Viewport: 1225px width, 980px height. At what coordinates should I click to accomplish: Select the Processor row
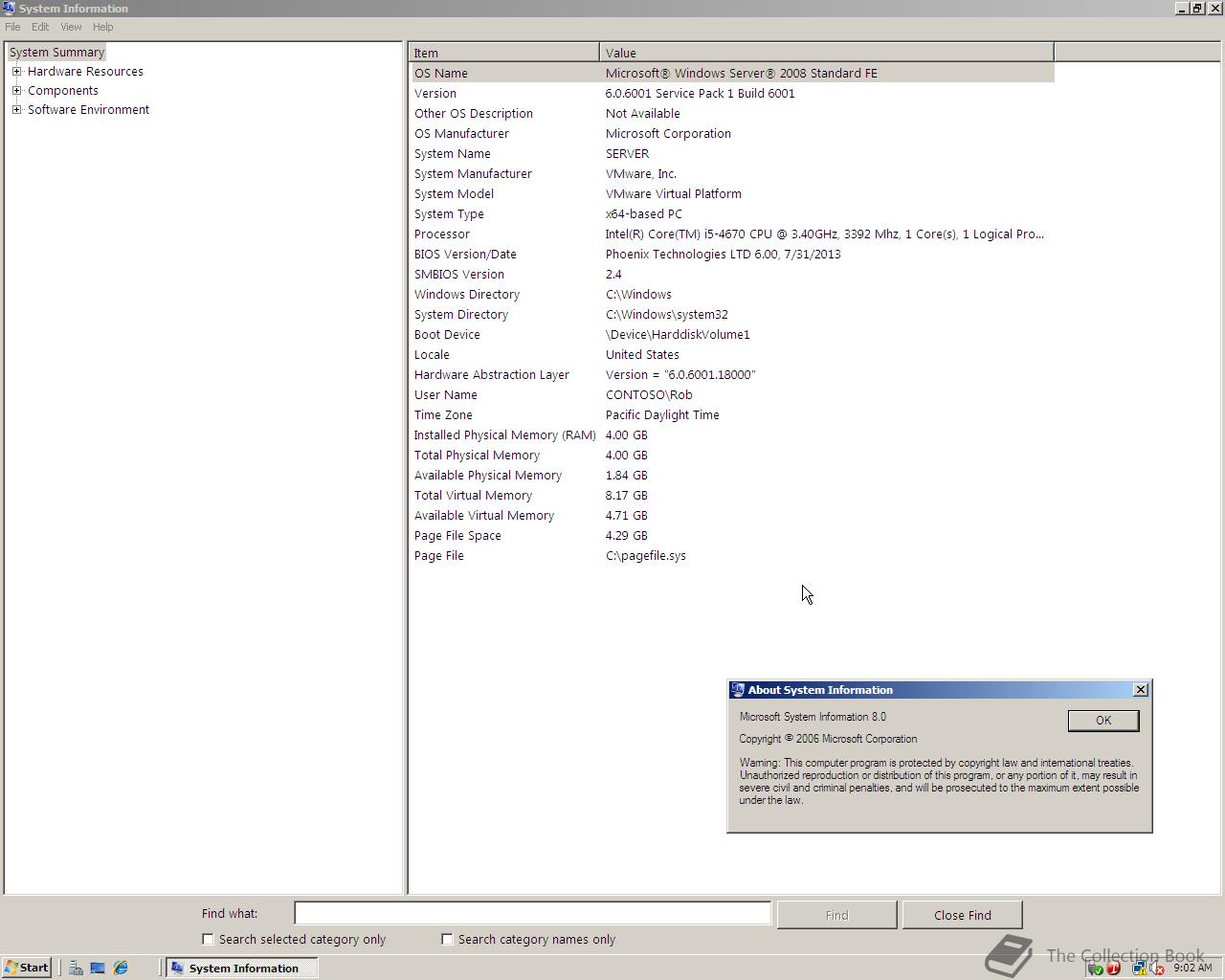point(732,234)
